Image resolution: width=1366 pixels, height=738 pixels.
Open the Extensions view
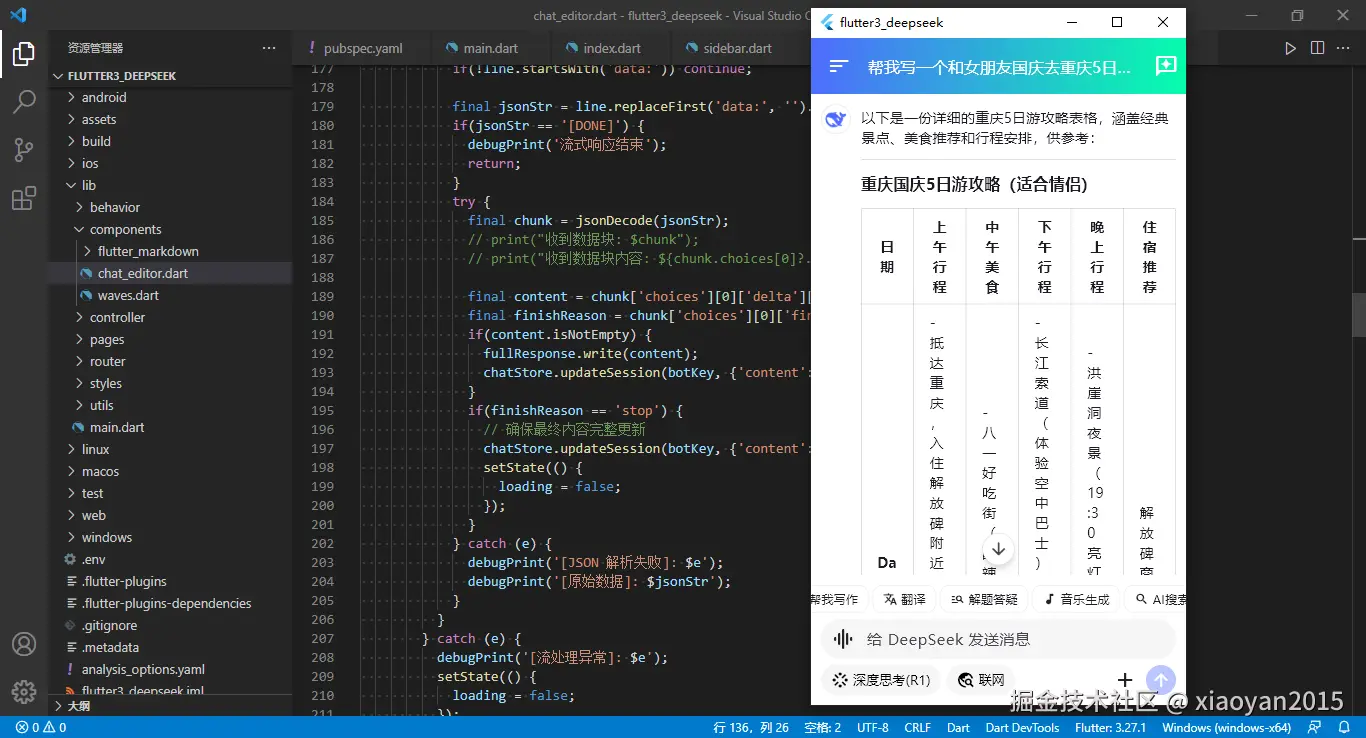click(24, 197)
